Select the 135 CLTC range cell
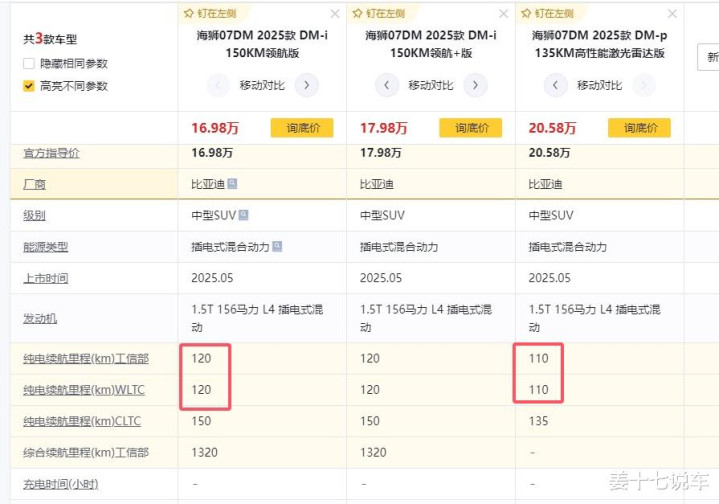 coord(538,421)
